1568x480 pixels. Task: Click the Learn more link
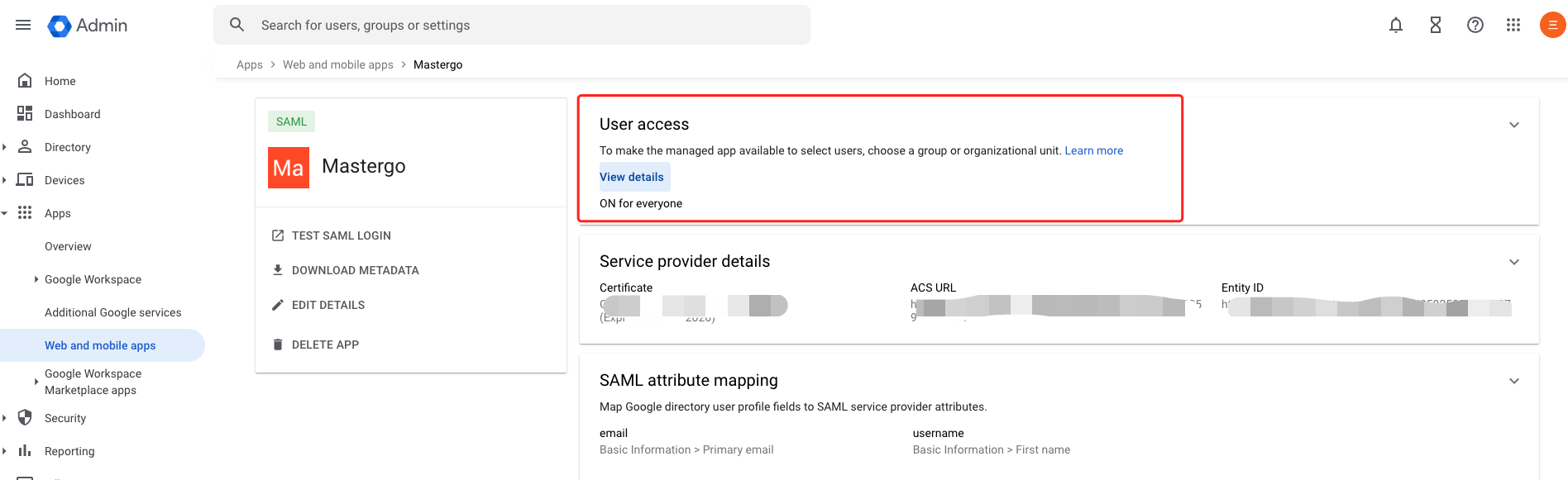pyautogui.click(x=1094, y=150)
